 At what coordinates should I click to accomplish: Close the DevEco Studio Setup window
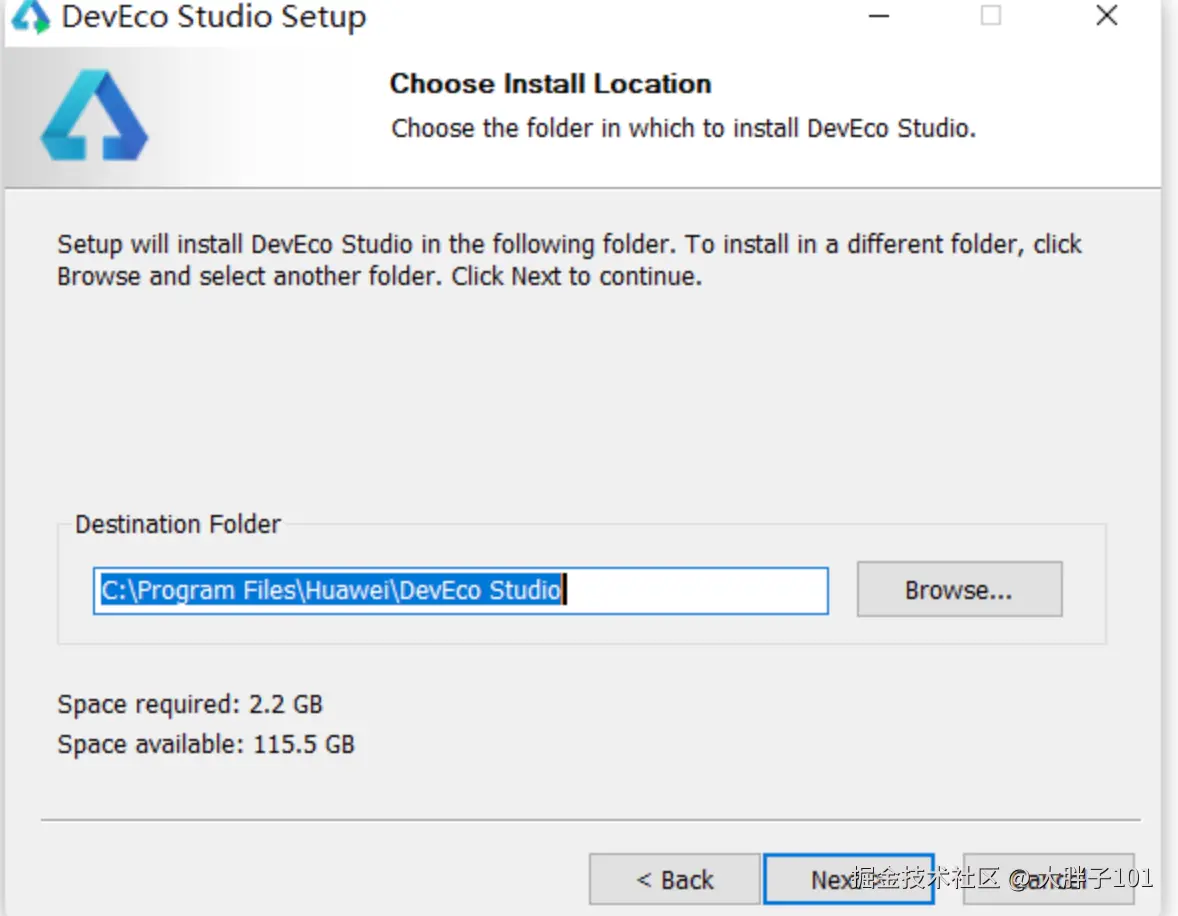click(1106, 16)
